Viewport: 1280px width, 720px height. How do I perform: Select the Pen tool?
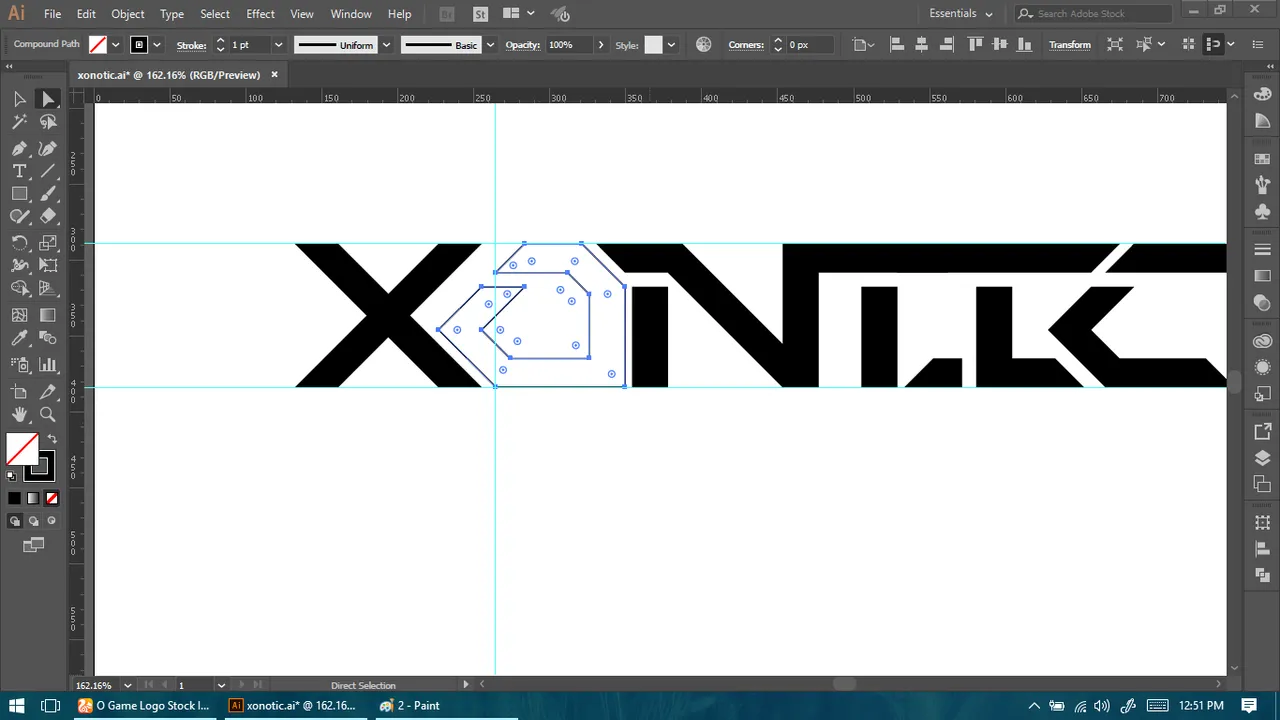[x=19, y=148]
